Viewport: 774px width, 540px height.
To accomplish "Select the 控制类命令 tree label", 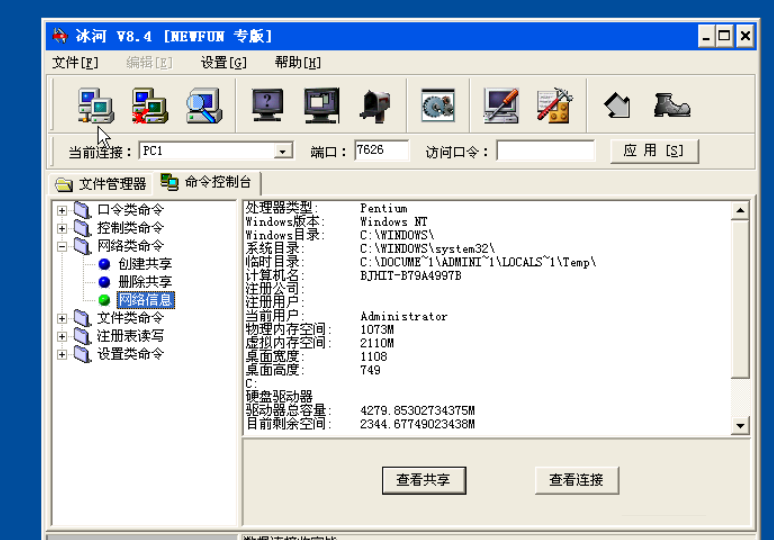I will pos(130,228).
